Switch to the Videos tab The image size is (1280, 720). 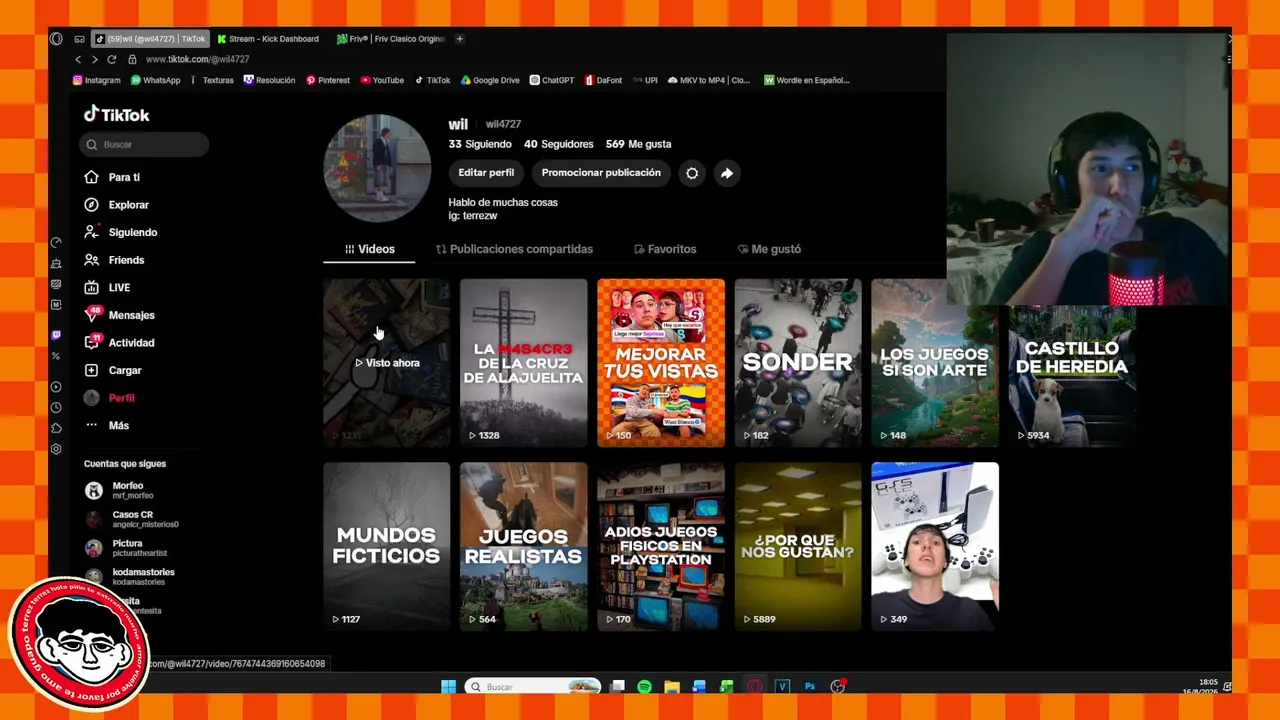pyautogui.click(x=370, y=249)
